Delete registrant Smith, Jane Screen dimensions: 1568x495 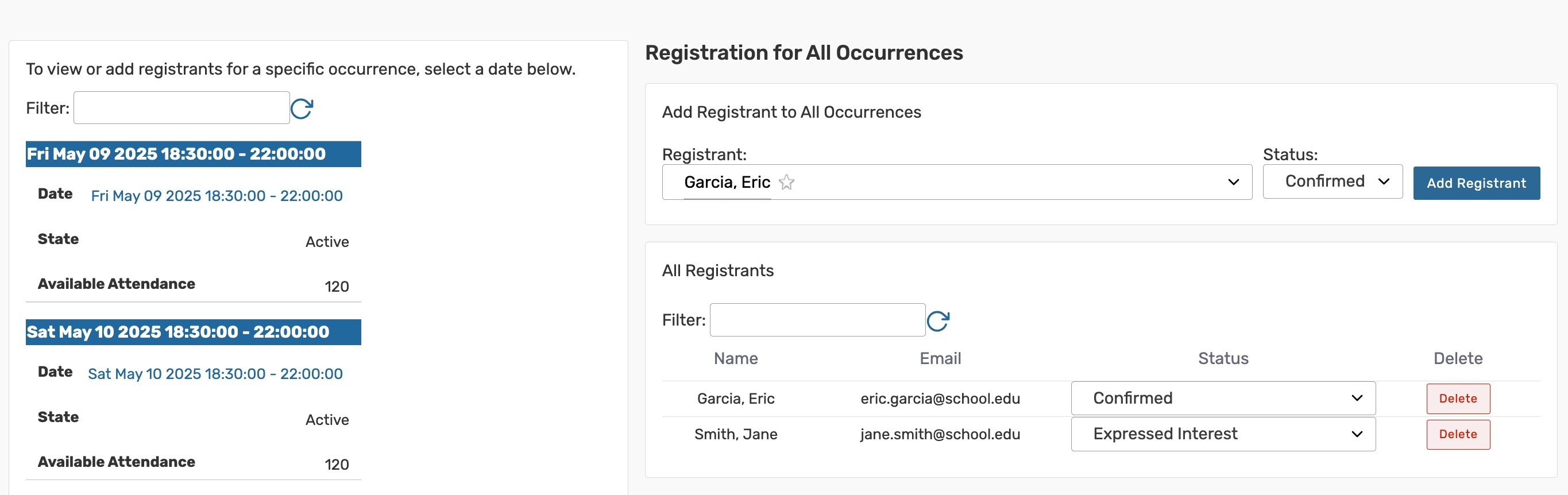pyautogui.click(x=1457, y=434)
